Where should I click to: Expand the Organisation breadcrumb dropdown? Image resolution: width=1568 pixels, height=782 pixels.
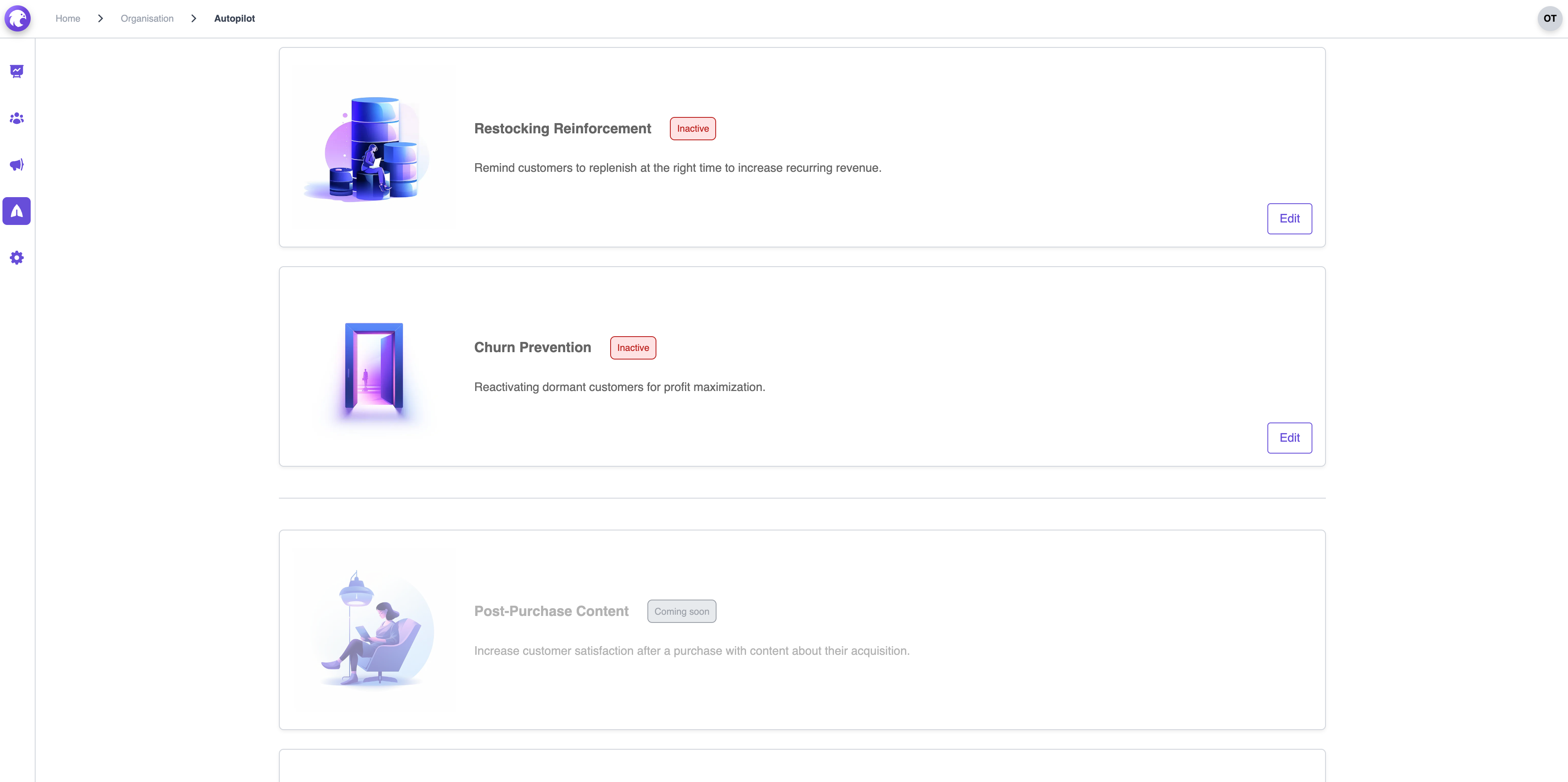pyautogui.click(x=147, y=18)
